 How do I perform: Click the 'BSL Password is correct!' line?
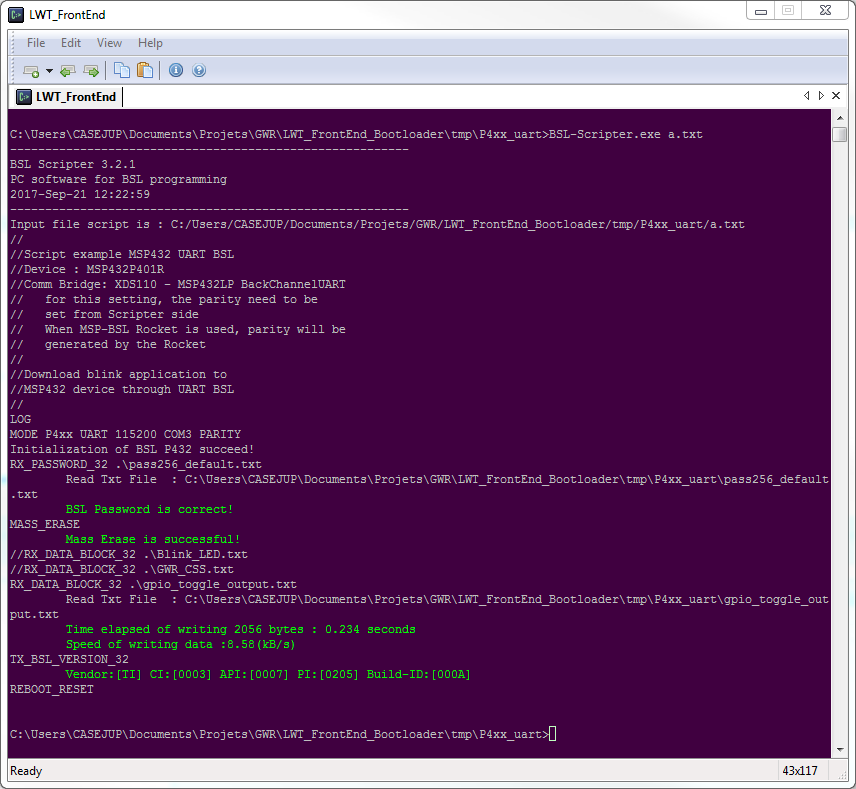149,509
